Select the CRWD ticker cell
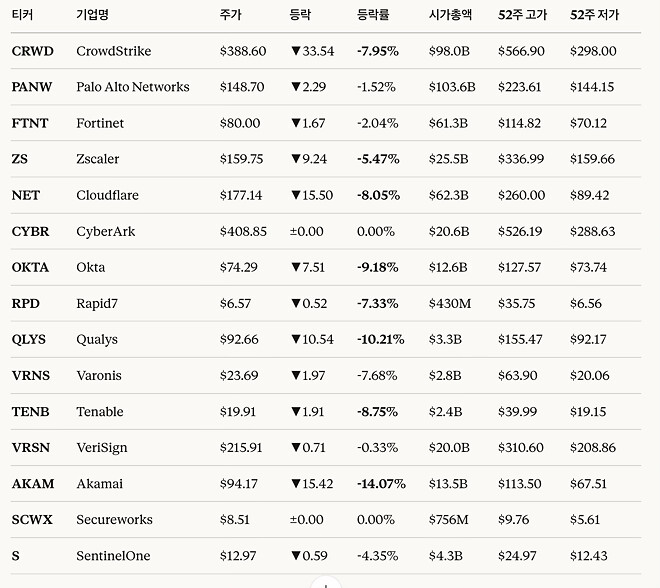660x588 pixels. coord(33,51)
